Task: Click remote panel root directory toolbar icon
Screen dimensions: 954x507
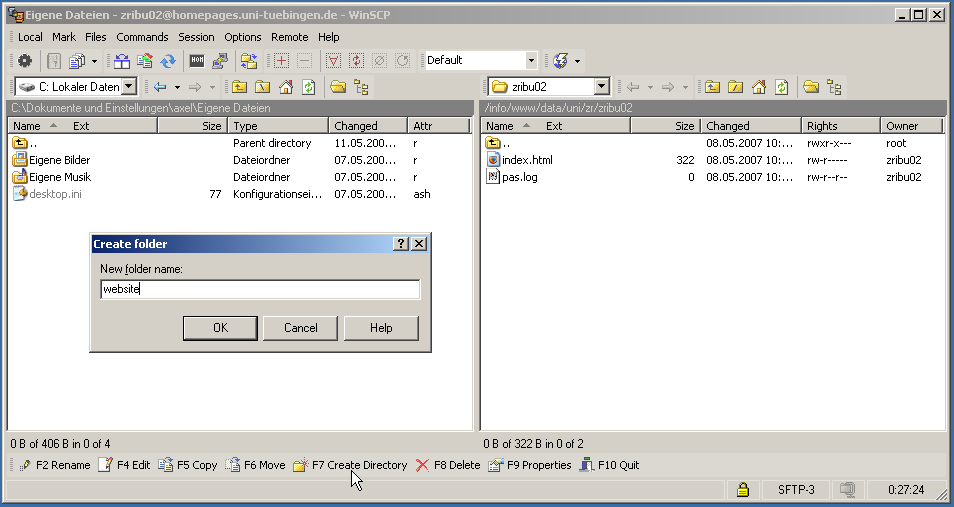Action: click(735, 87)
